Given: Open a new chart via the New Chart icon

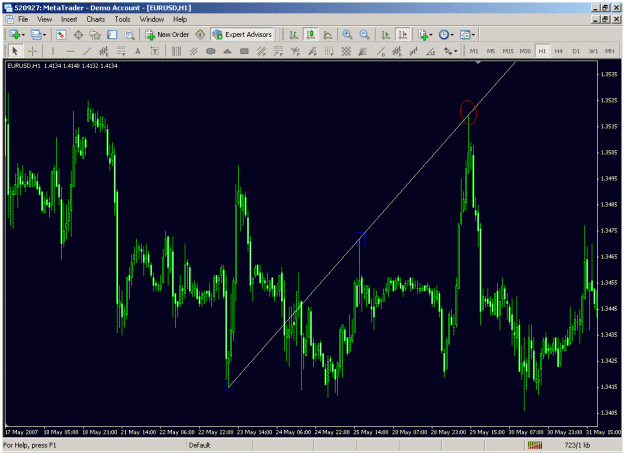Looking at the screenshot, I should pos(14,35).
